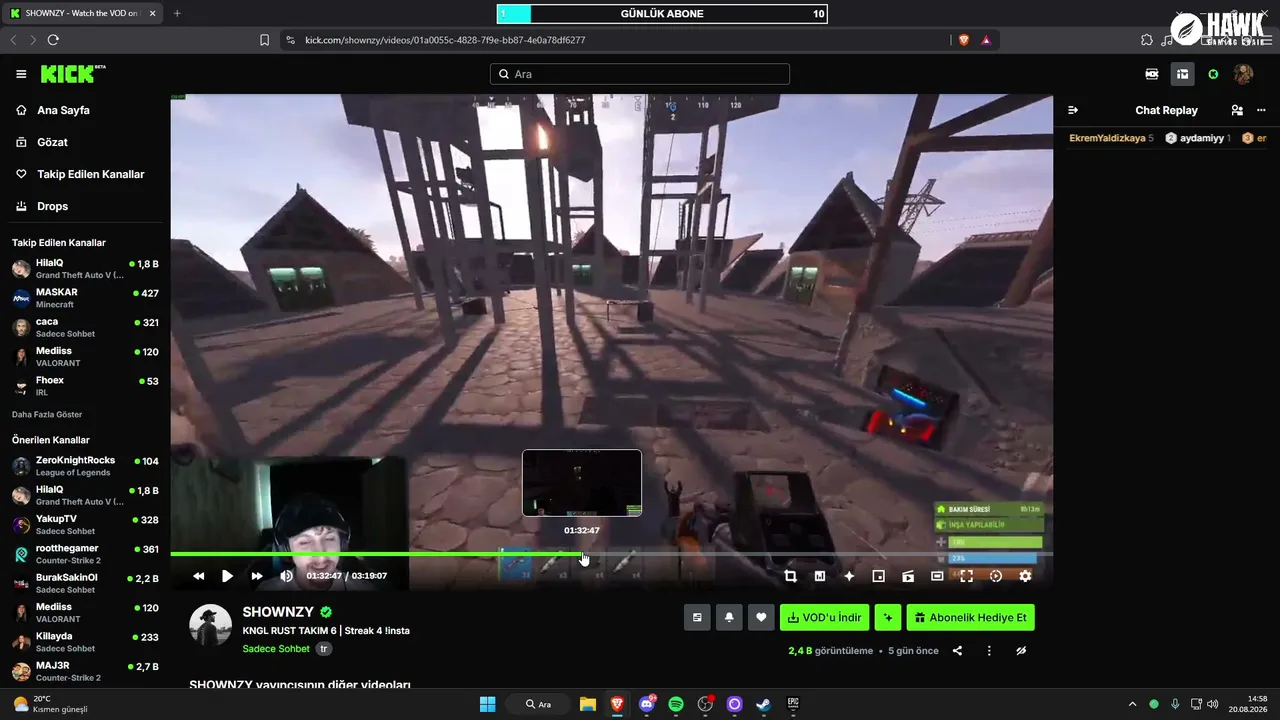Open playback speed control
The image size is (1280, 720).
(x=996, y=576)
